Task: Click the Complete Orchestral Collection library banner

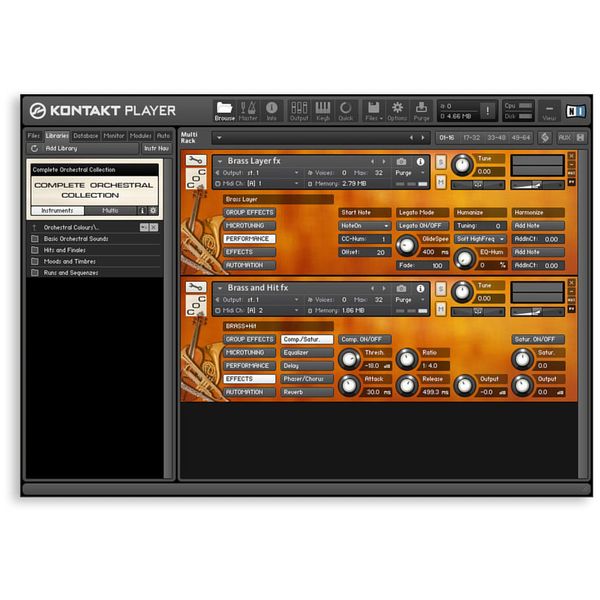Action: (95, 190)
